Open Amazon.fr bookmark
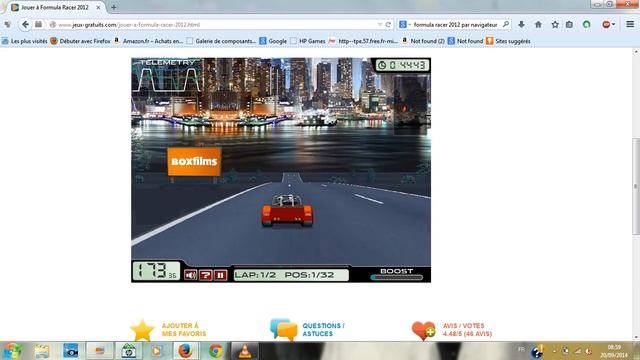The height and width of the screenshot is (360, 640). [148, 41]
